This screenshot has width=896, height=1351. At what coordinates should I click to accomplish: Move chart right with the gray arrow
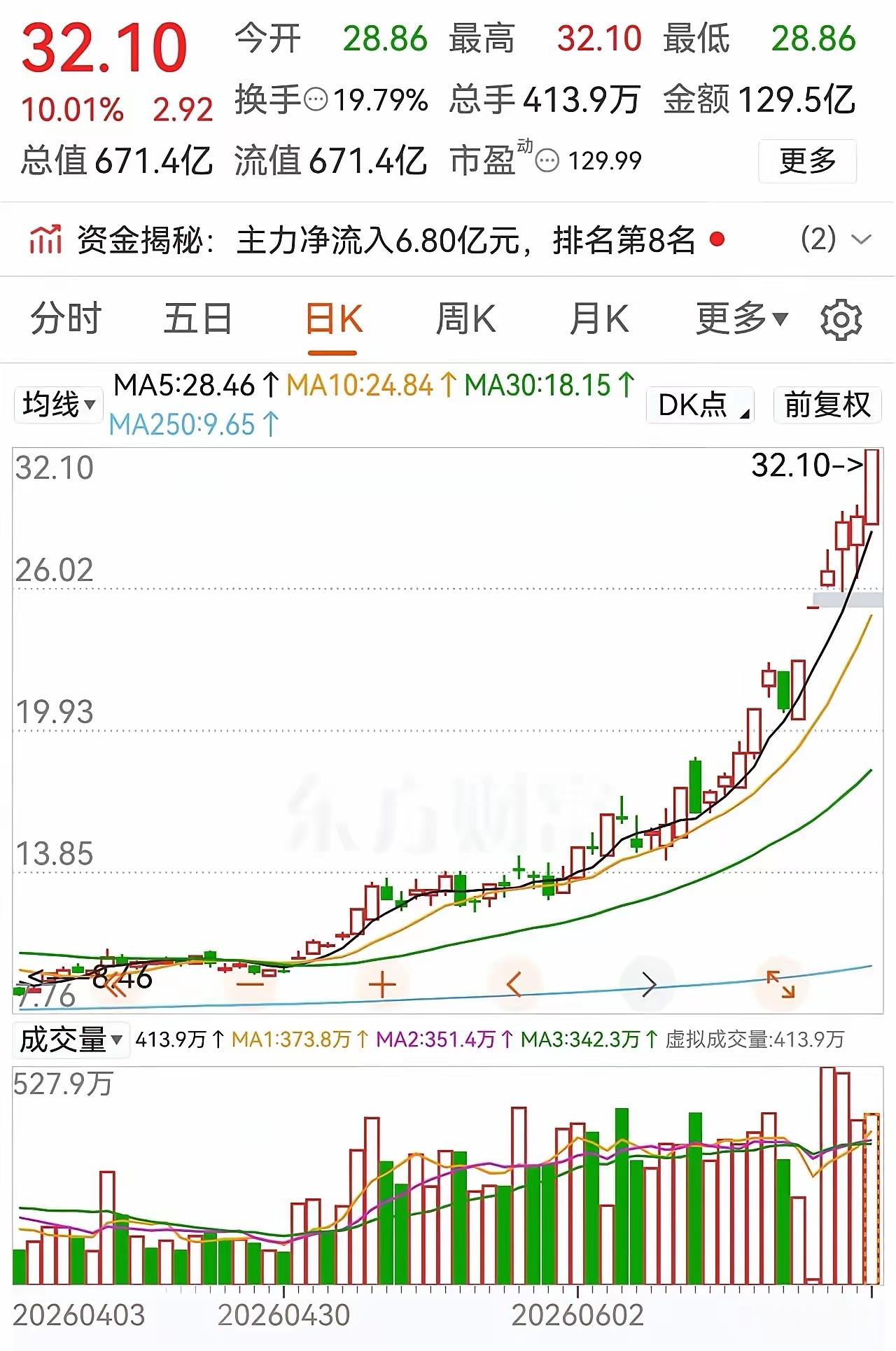point(648,985)
